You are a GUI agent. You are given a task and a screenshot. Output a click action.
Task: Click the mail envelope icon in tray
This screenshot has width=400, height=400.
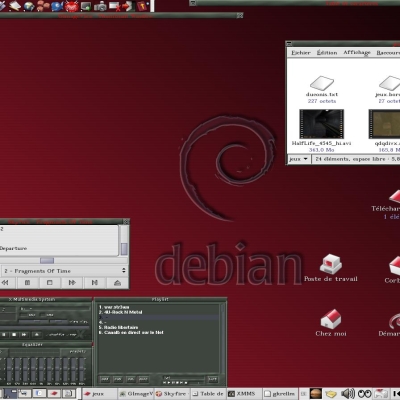tap(381, 394)
